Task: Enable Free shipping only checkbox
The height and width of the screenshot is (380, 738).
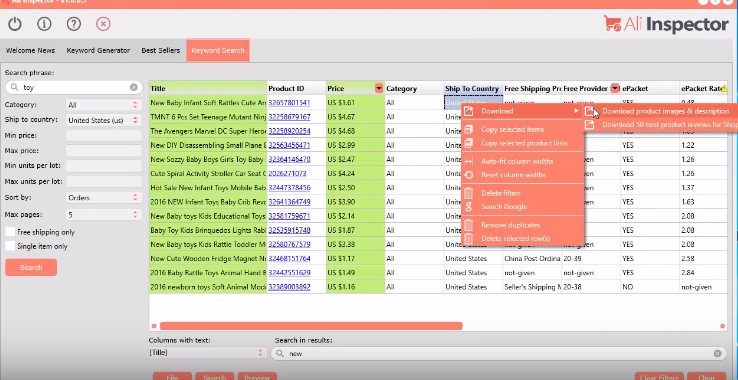Action: tap(10, 232)
